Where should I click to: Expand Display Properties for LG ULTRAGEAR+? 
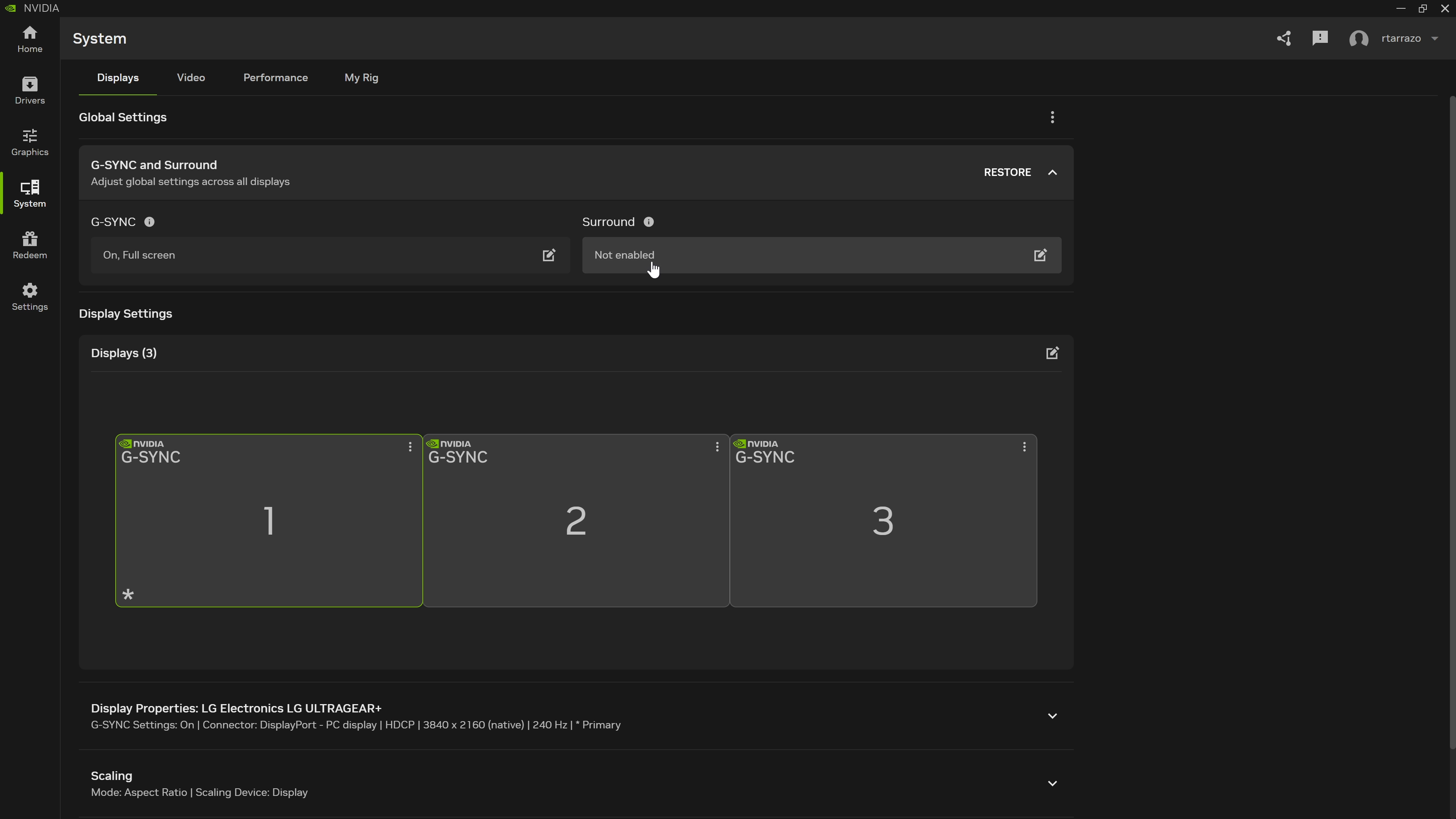(1052, 715)
